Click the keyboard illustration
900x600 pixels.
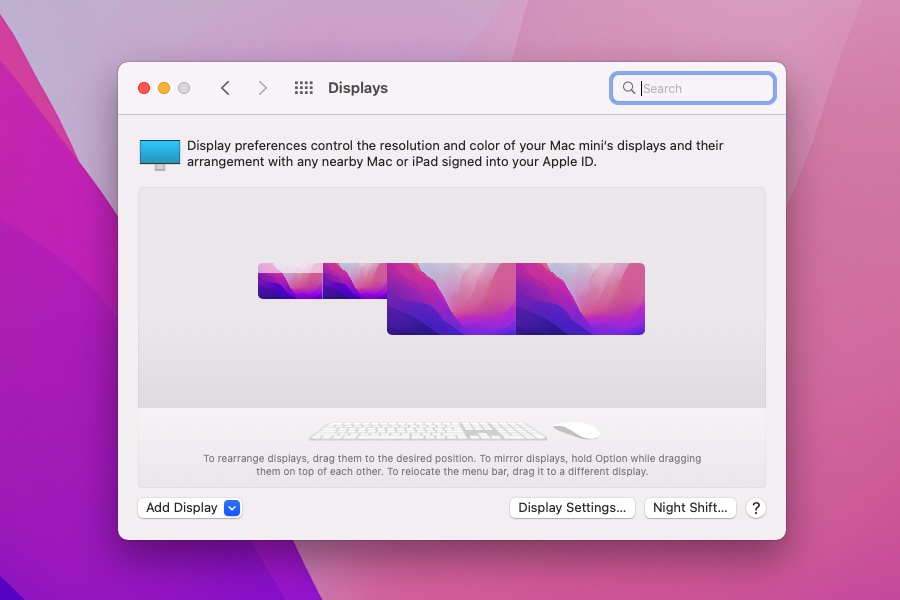[x=428, y=431]
